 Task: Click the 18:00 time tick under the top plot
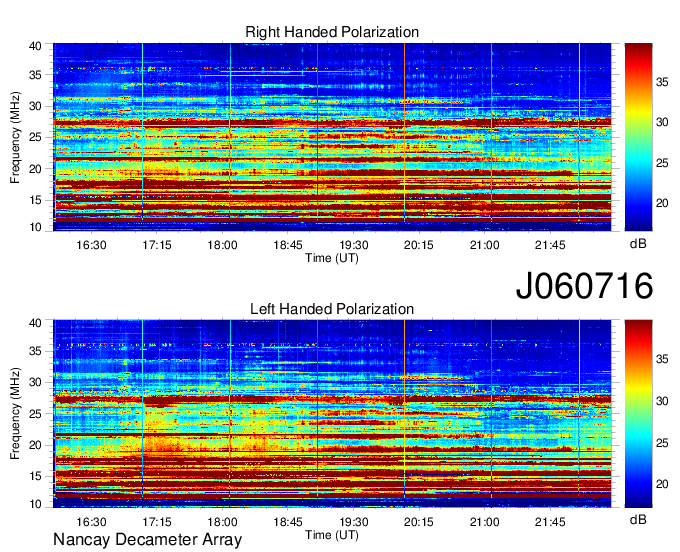(x=222, y=245)
